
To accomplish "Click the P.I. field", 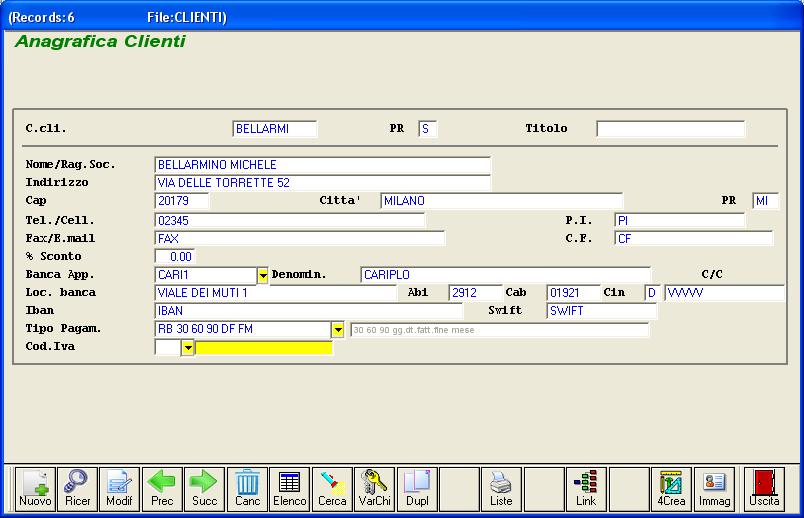I will [679, 221].
